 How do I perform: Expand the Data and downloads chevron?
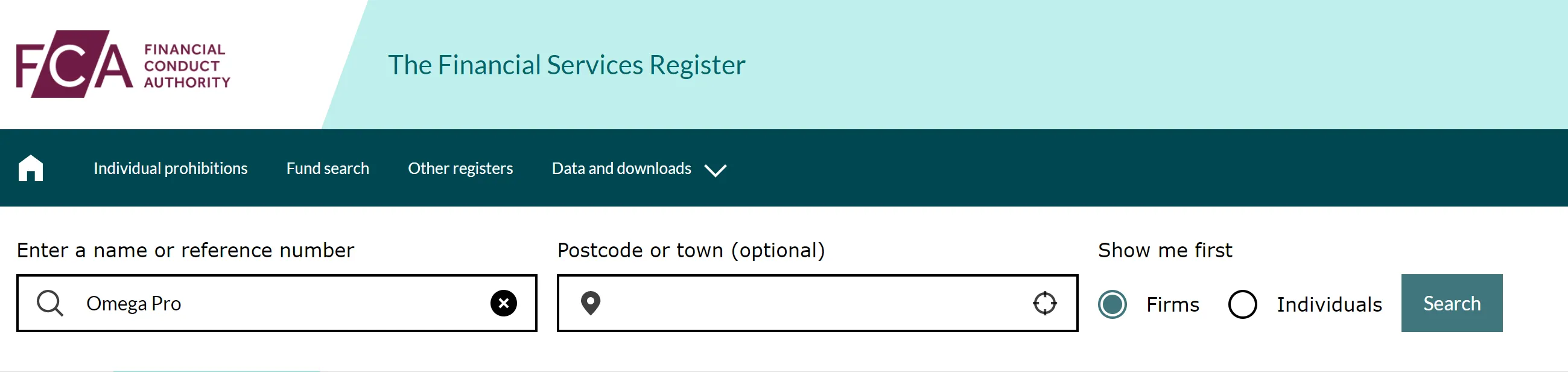[715, 170]
